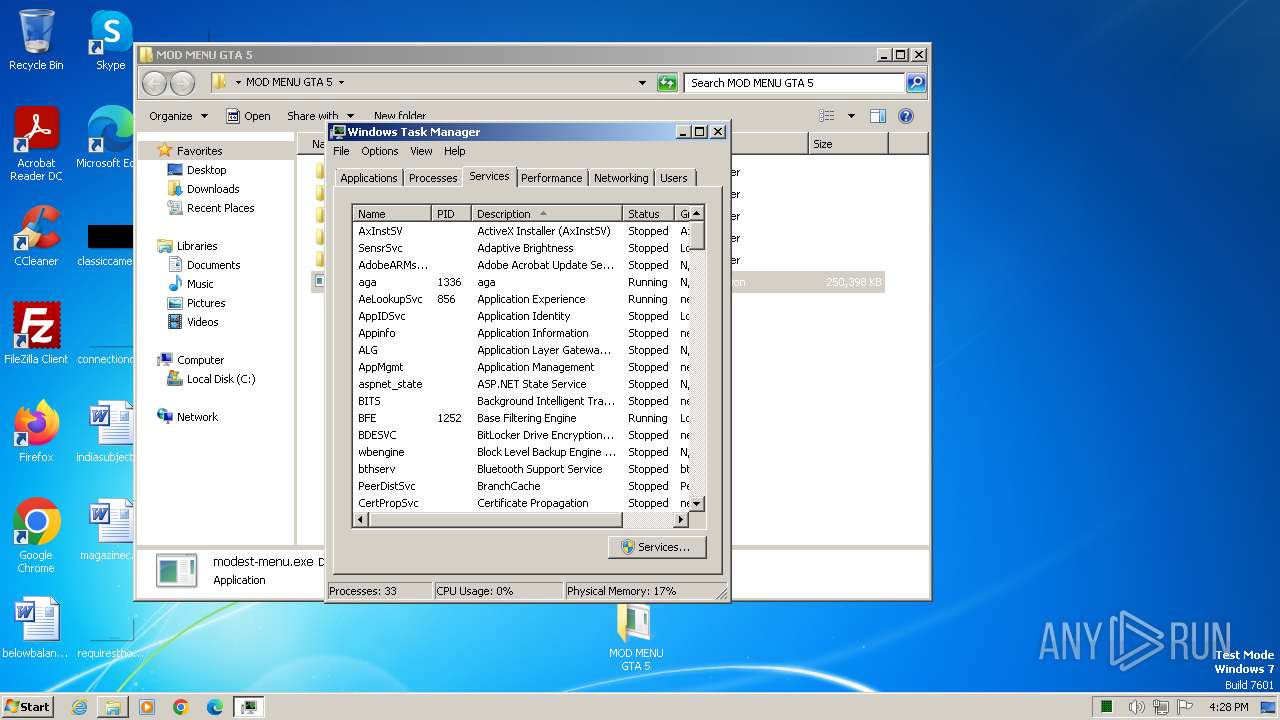Viewport: 1280px width, 720px height.
Task: Switch to the Users tab
Action: [674, 178]
